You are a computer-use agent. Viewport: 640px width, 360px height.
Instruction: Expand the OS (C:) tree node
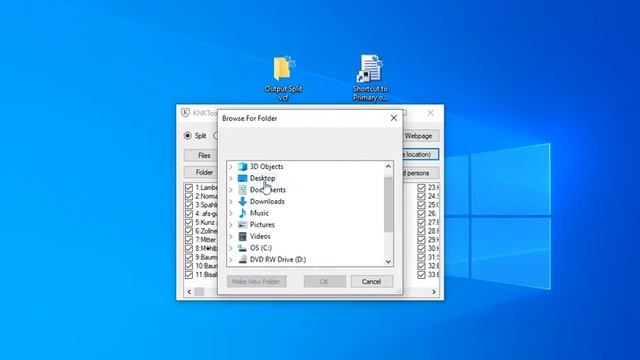click(x=231, y=248)
